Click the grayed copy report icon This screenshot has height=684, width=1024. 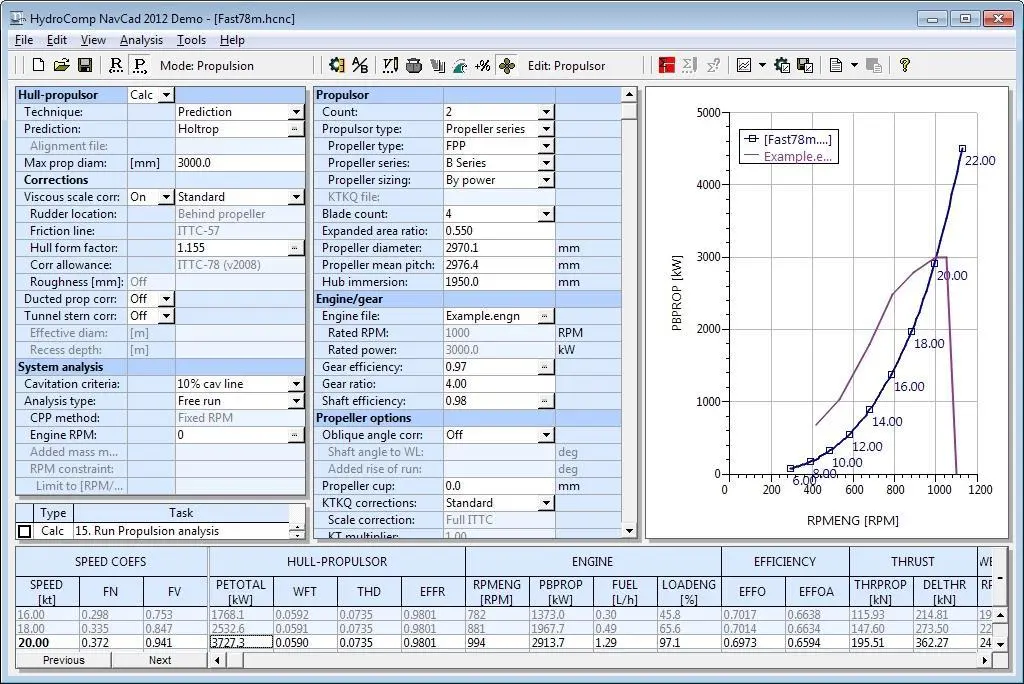point(874,65)
